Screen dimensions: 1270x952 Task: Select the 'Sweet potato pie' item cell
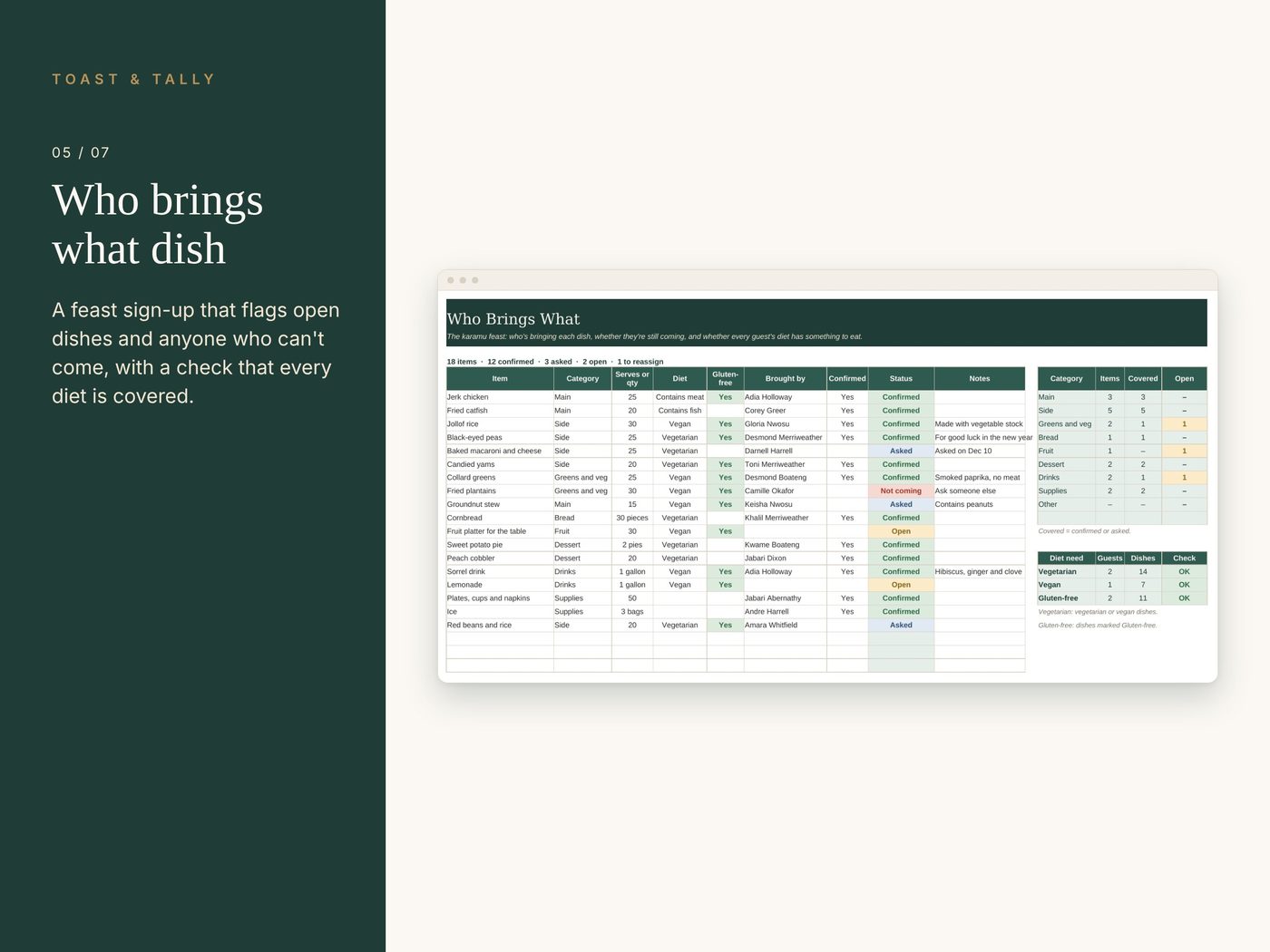(500, 545)
